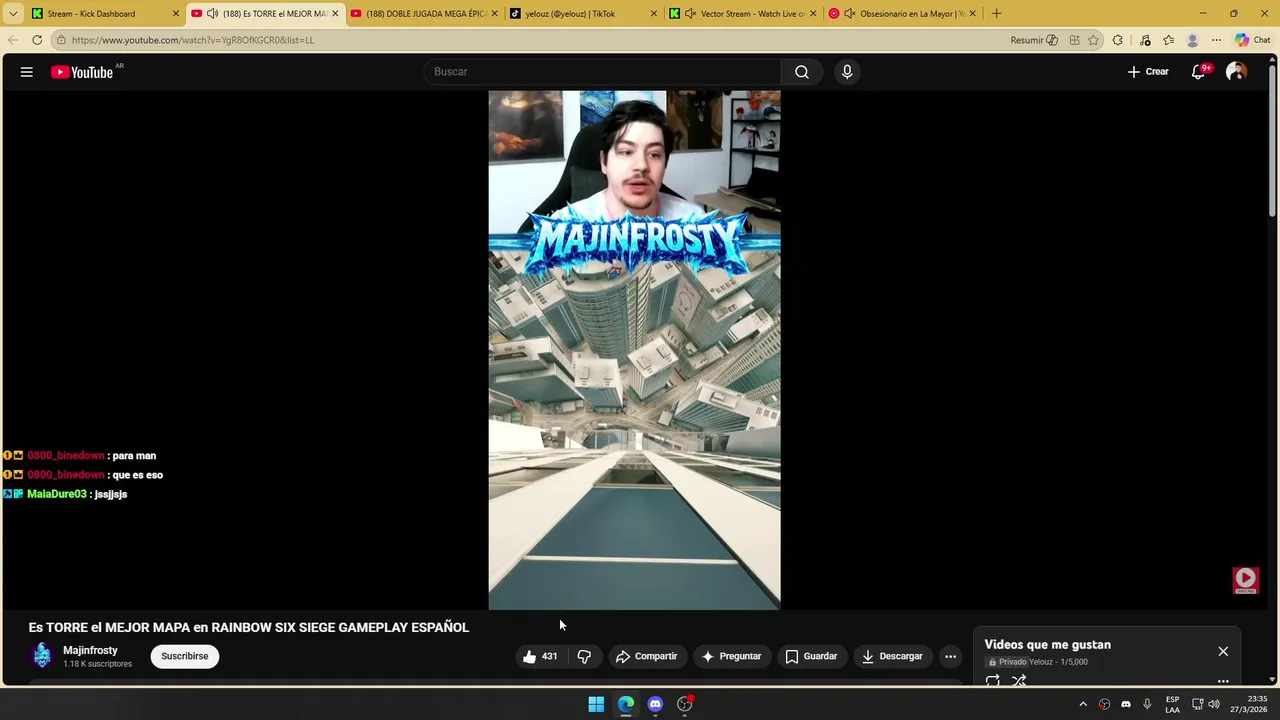Image resolution: width=1280 pixels, height=720 pixels.
Task: Click the Buscar search field
Action: coord(603,72)
